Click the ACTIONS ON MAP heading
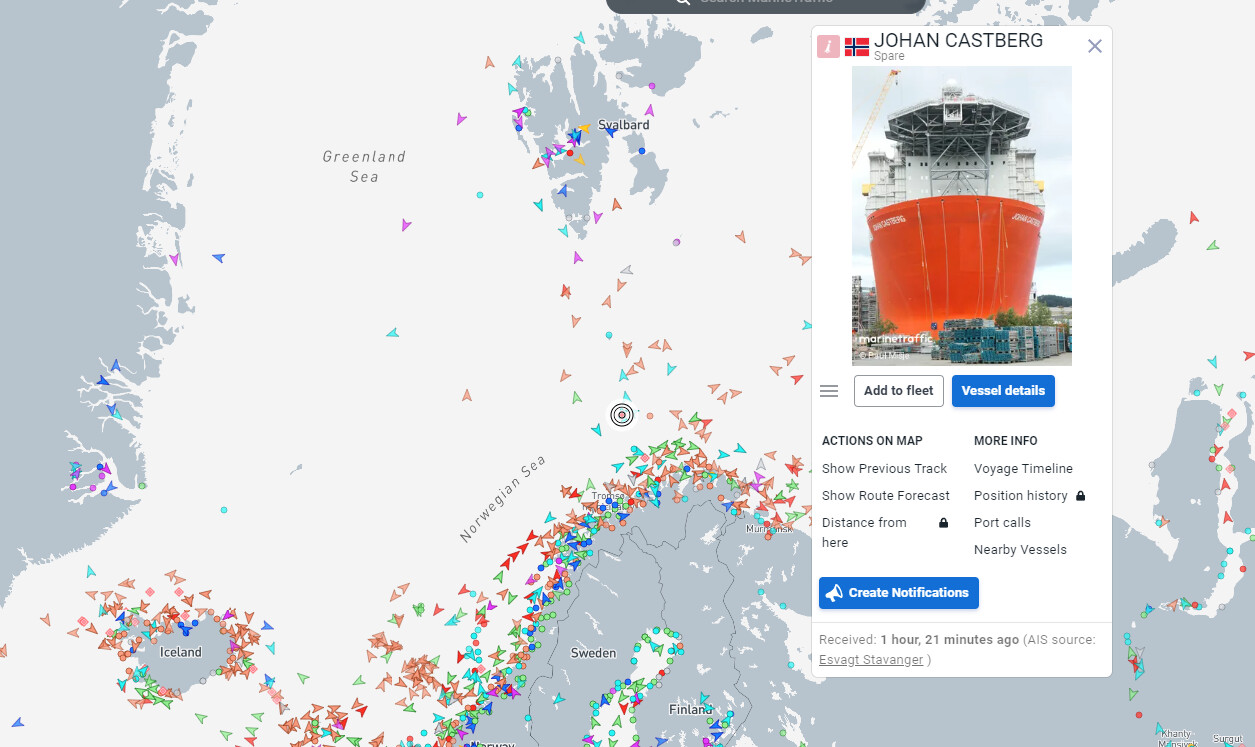Viewport: 1255px width, 747px height. [x=872, y=441]
